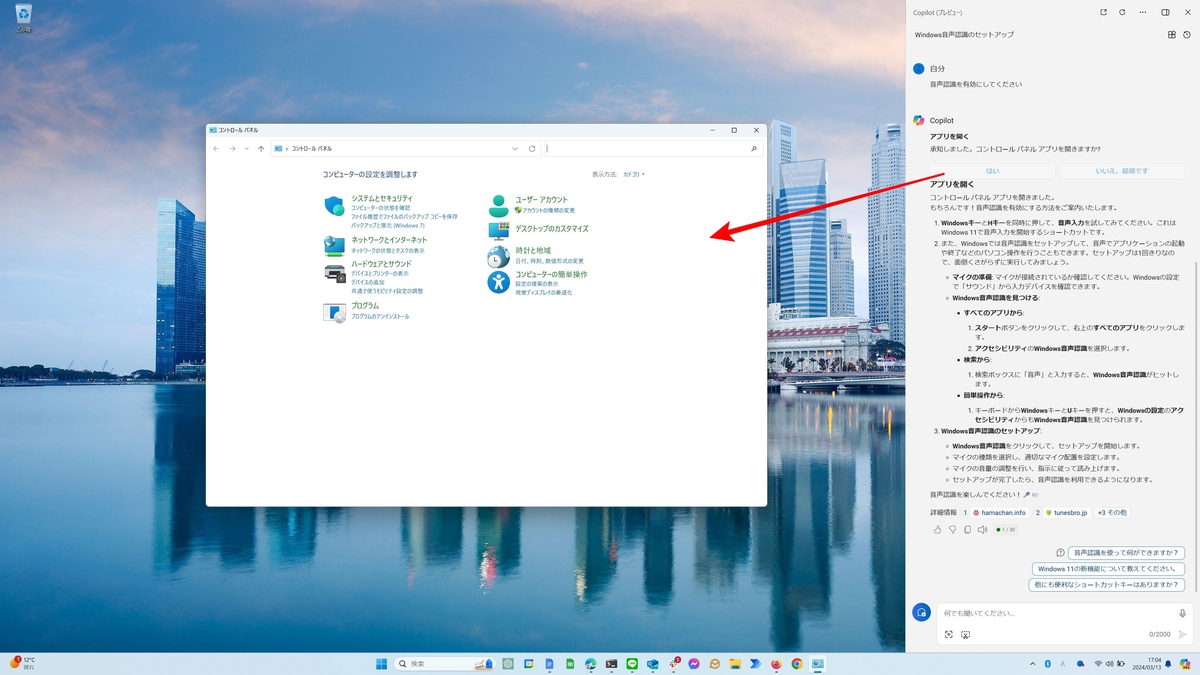
Task: Open Desktop customization category link
Action: click(x=552, y=229)
